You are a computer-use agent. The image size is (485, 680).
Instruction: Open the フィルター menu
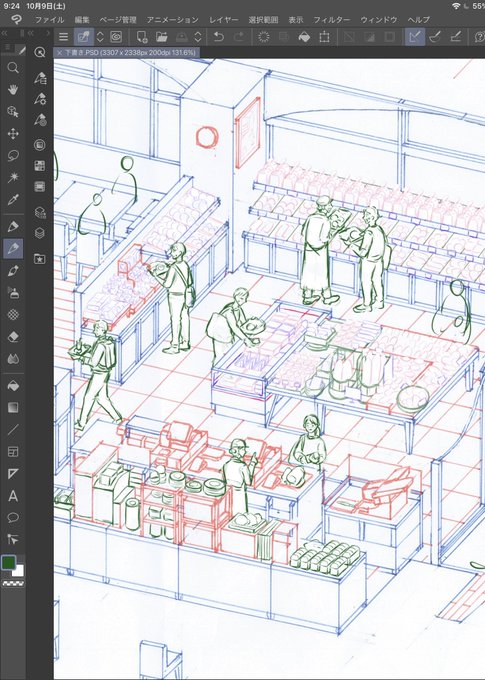coord(332,20)
